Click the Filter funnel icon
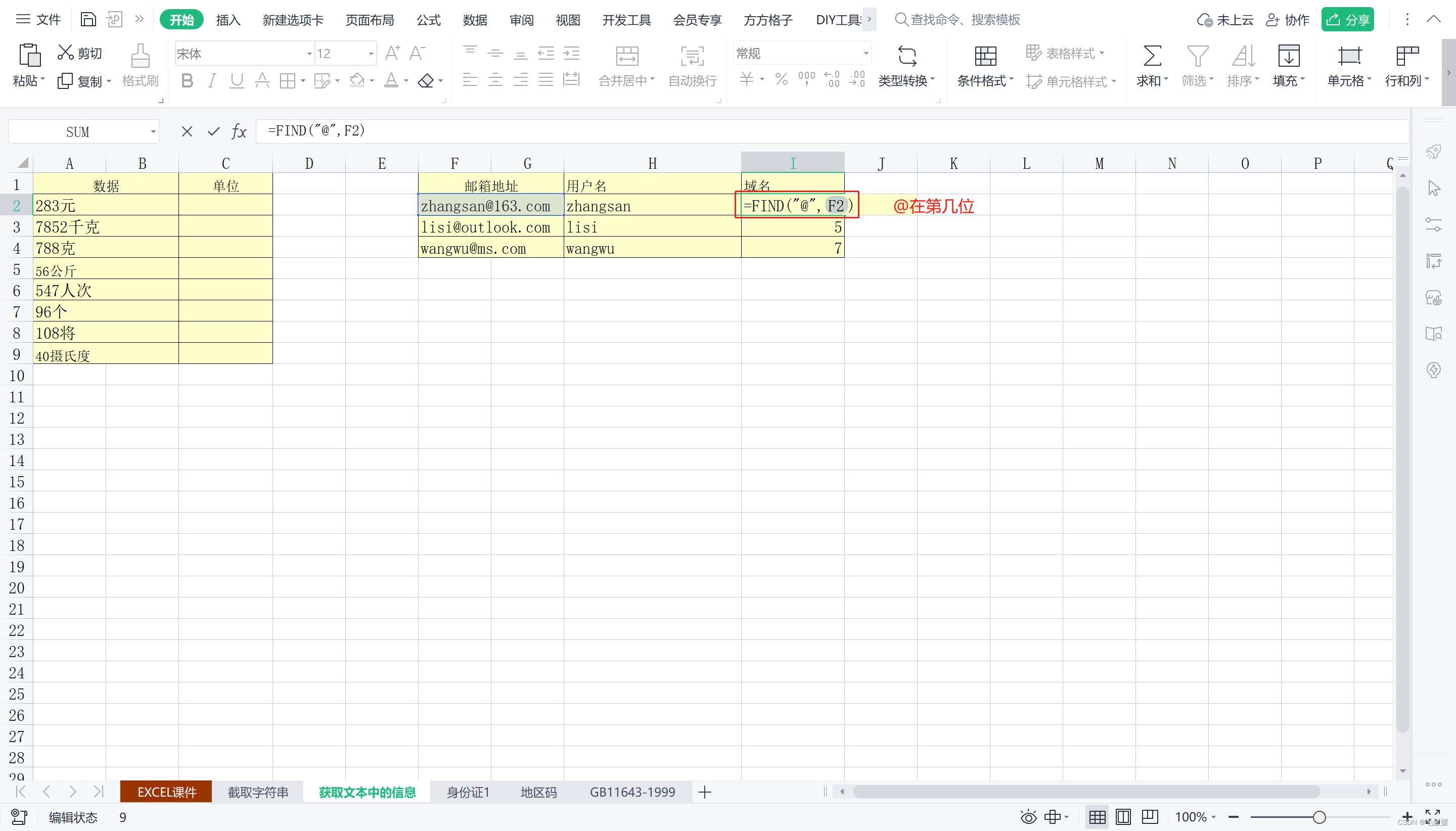Image resolution: width=1456 pixels, height=831 pixels. click(x=1197, y=56)
